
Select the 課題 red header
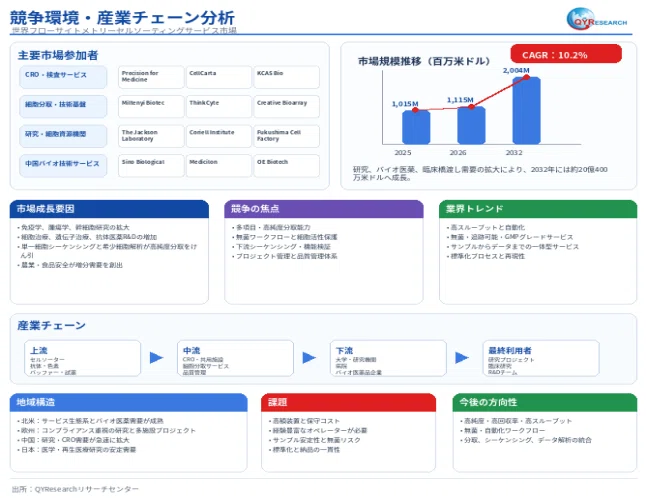(x=349, y=402)
